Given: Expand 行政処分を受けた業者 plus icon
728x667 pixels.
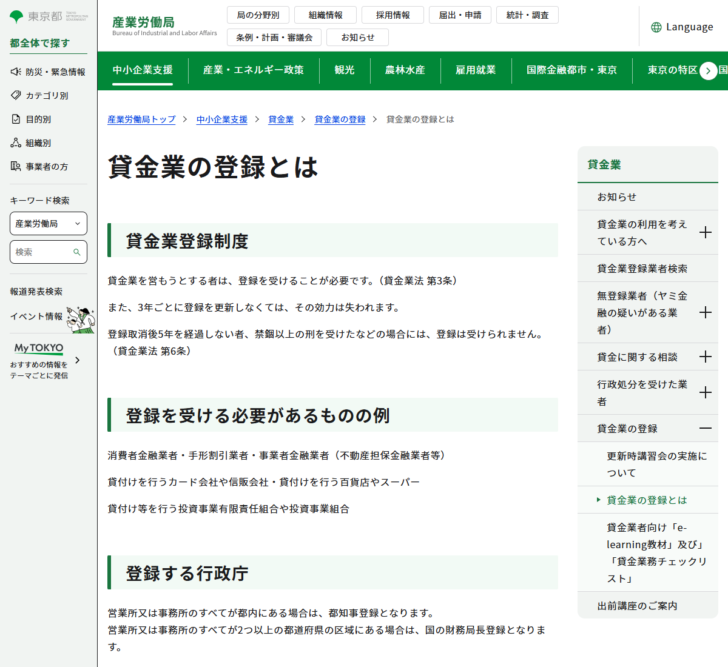Looking at the screenshot, I should coord(705,393).
